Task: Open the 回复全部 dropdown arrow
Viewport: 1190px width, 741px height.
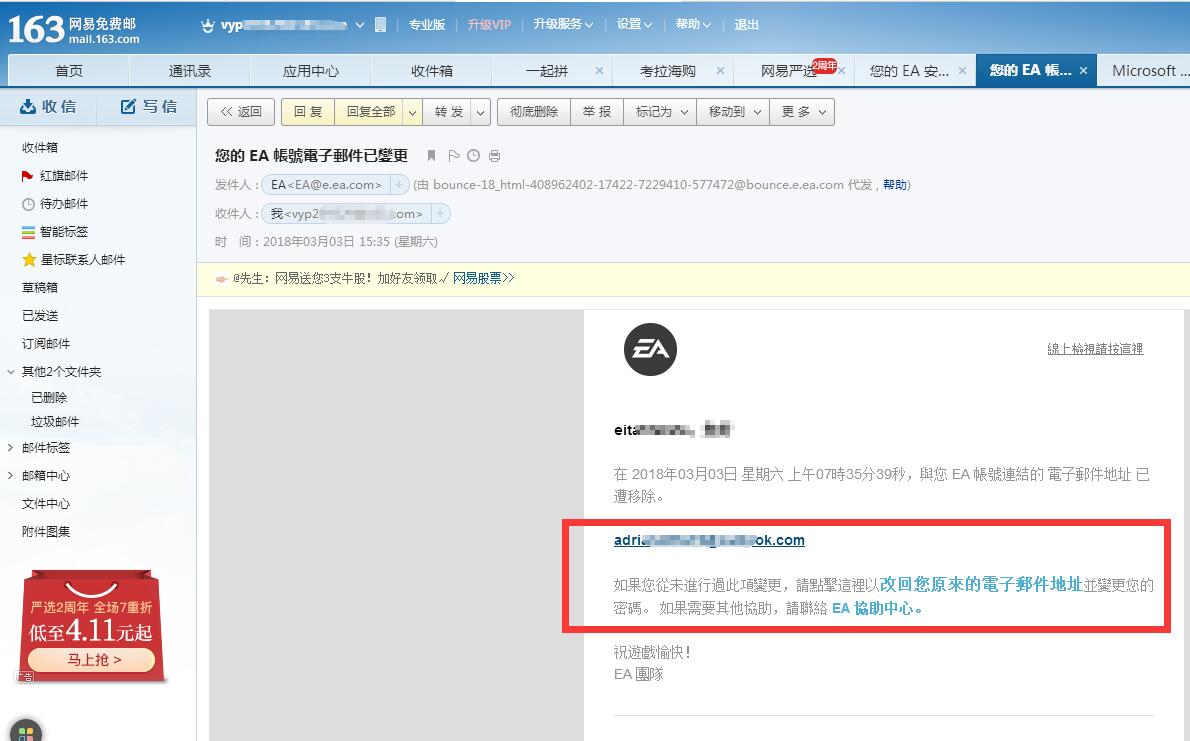Action: [x=412, y=112]
